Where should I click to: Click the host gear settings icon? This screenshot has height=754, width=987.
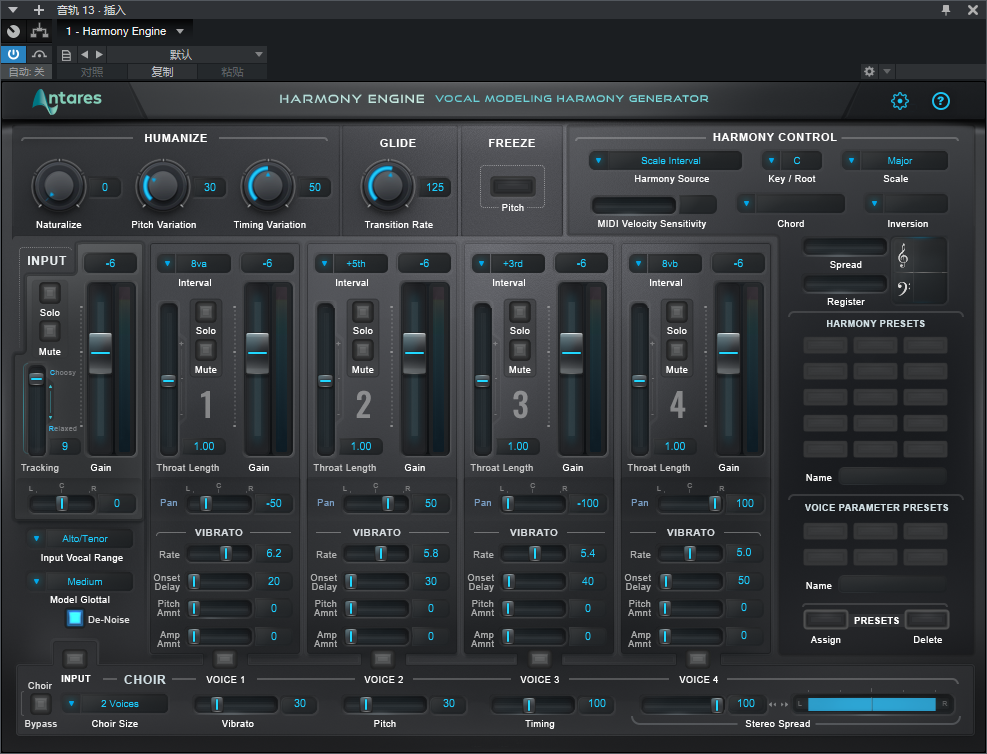point(869,71)
